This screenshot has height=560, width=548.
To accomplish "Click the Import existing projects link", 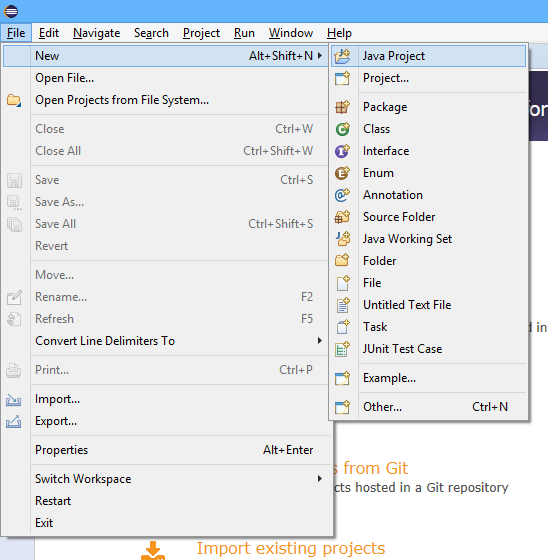I will (291, 548).
